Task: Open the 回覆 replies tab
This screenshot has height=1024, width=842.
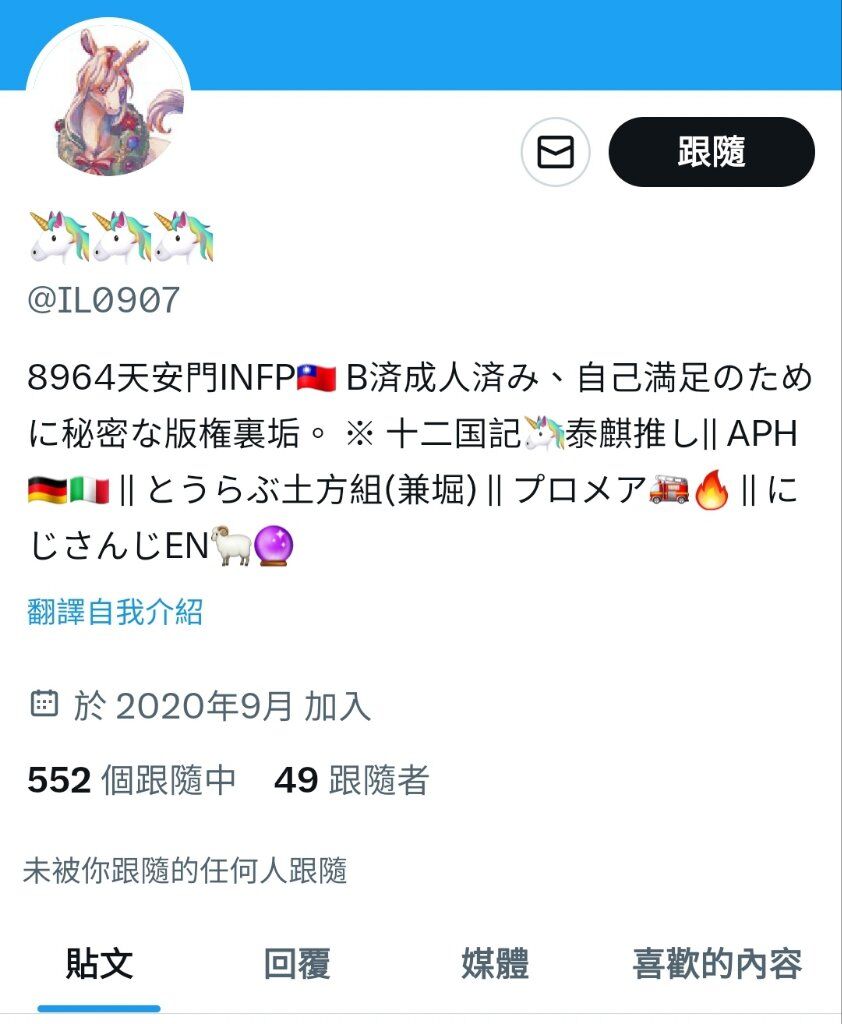Action: (x=297, y=964)
